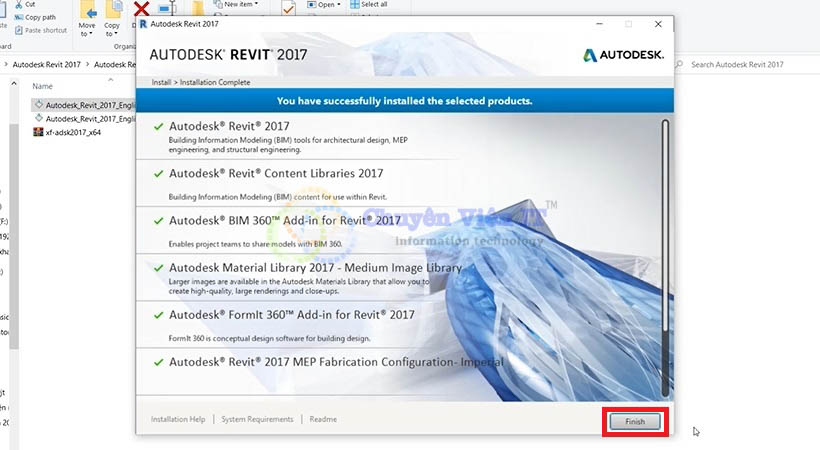Image resolution: width=820 pixels, height=450 pixels.
Task: Click the successfully installed banner message
Action: [404, 101]
